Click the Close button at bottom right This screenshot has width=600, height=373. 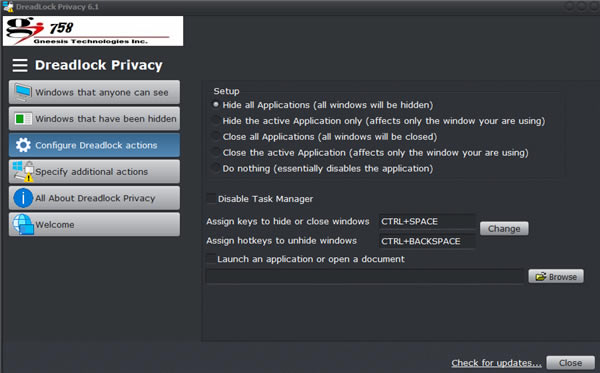tap(571, 363)
